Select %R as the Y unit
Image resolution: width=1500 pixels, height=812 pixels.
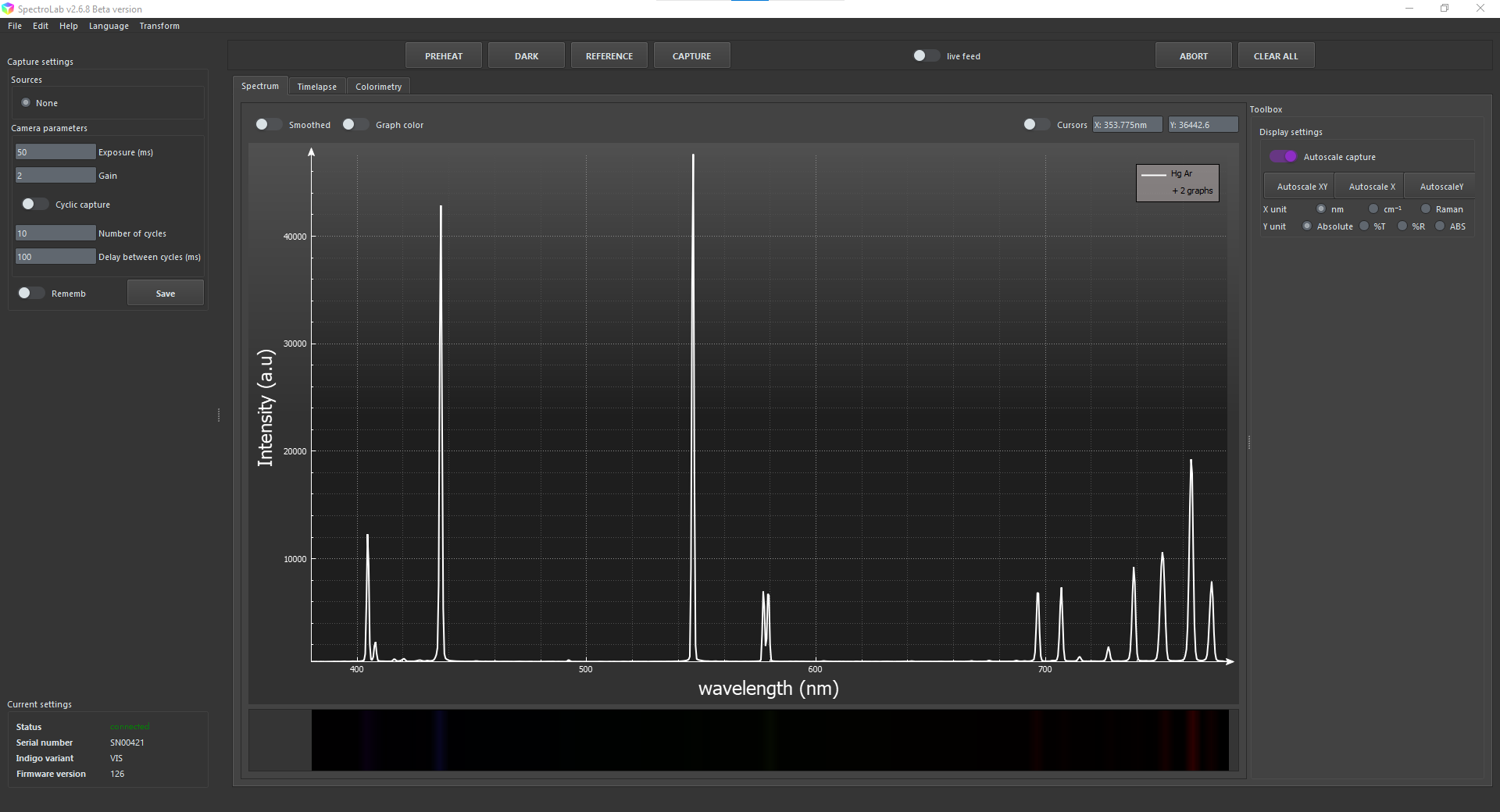(1402, 226)
